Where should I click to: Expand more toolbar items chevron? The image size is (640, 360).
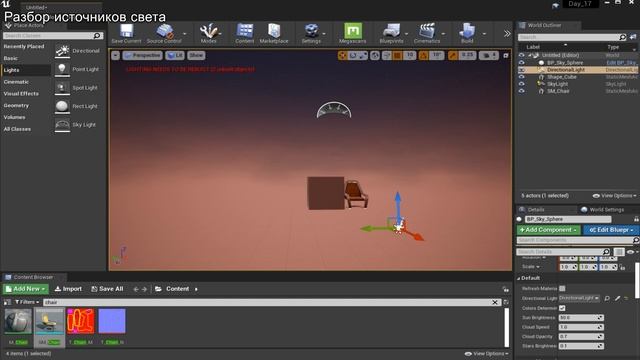pos(507,34)
